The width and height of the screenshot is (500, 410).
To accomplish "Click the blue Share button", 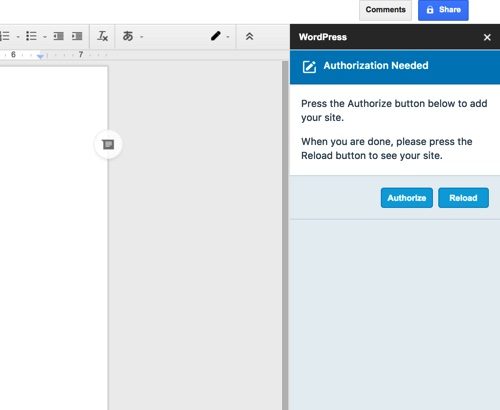I will pos(443,10).
